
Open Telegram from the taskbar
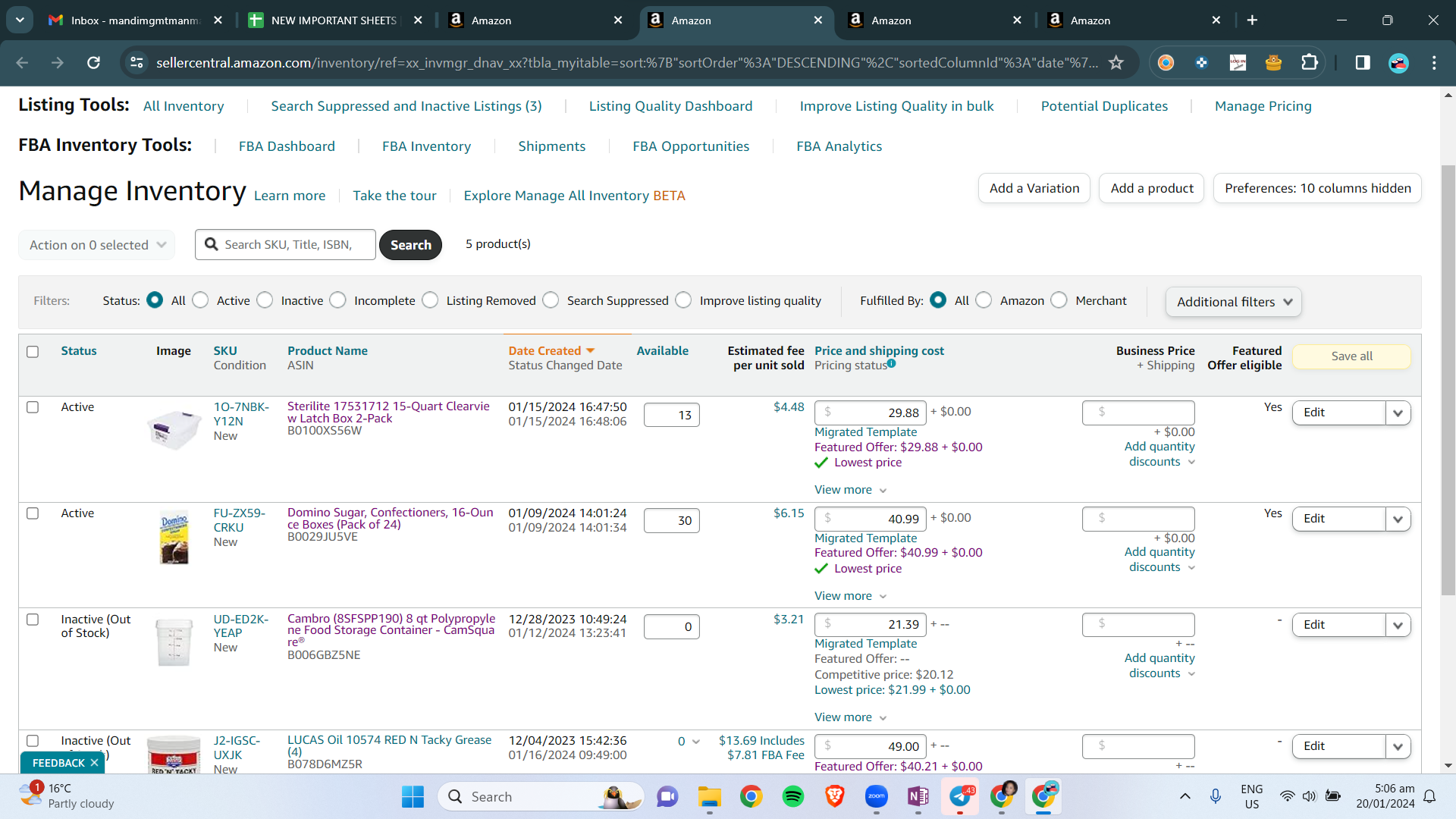(x=960, y=797)
